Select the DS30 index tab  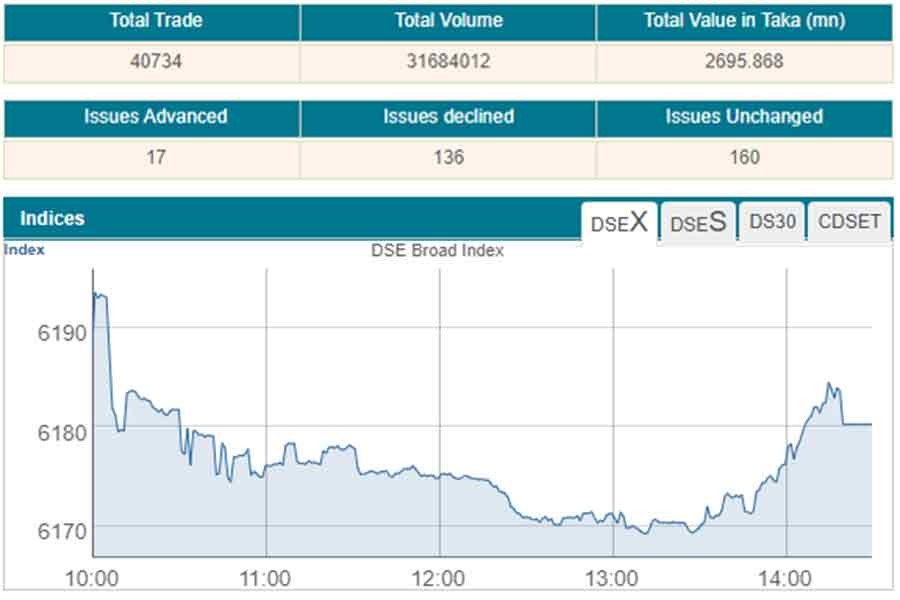772,222
